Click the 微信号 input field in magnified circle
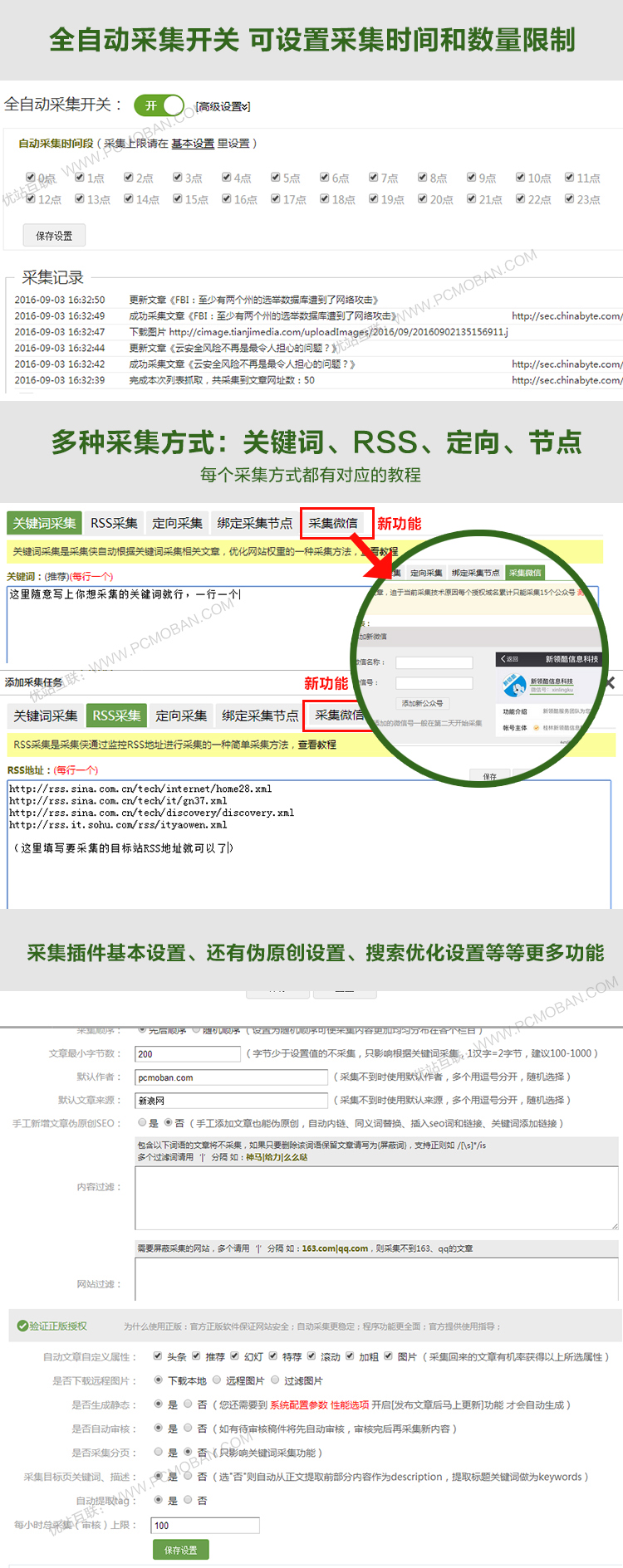This screenshot has width=623, height=1568. [434, 683]
